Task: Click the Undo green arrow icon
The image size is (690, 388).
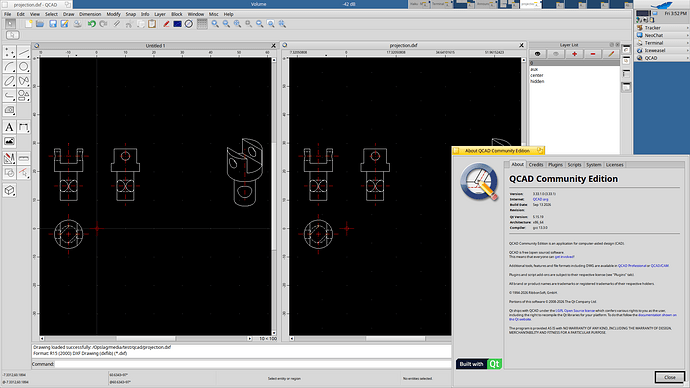Action: (92, 24)
